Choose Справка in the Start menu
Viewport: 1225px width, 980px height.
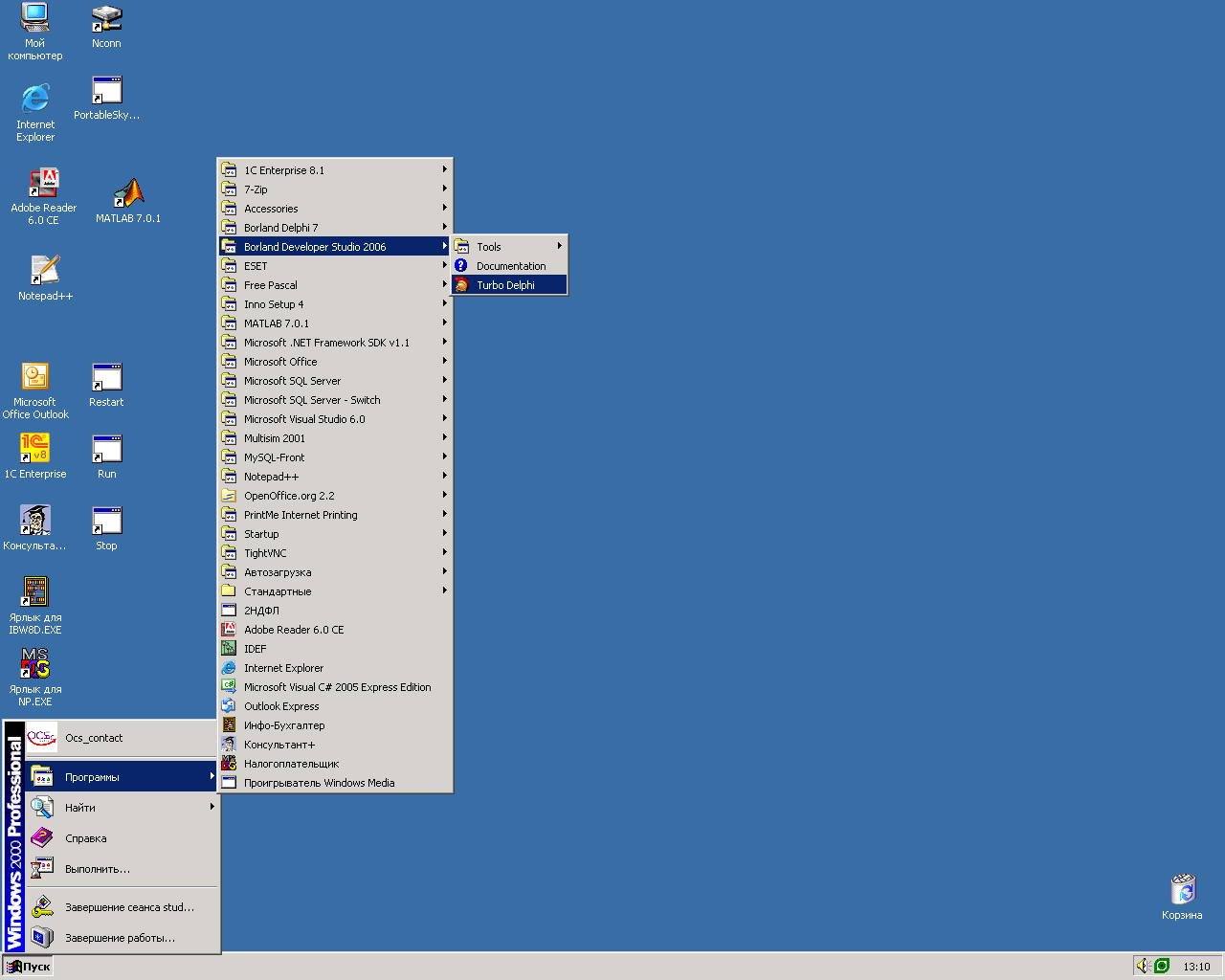point(122,838)
